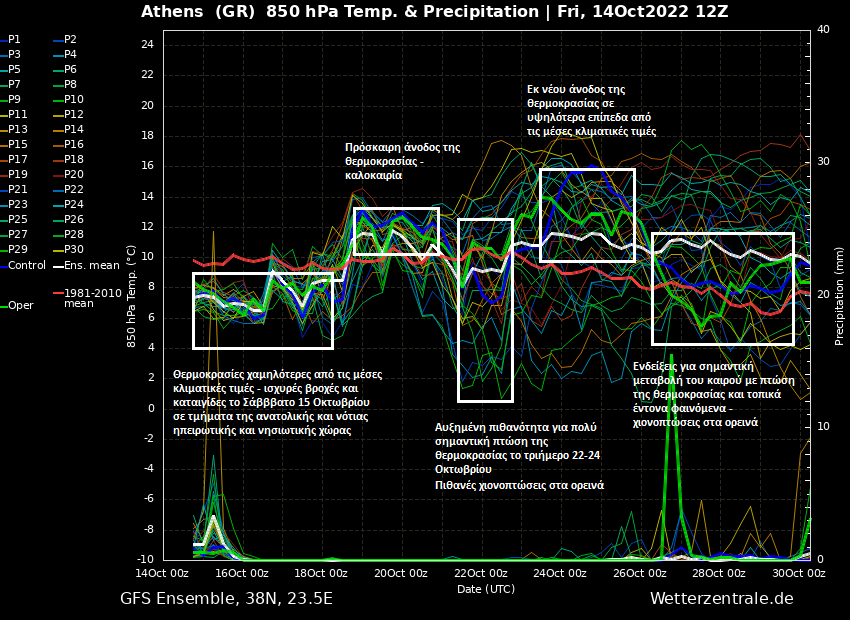This screenshot has height=620, width=850.
Task: Open the Wetterzentrale.de source label
Action: pos(722,599)
